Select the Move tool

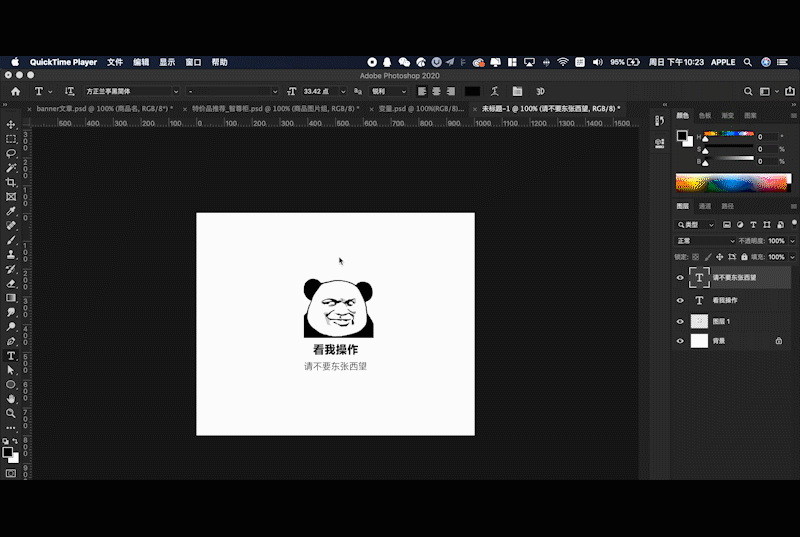pos(11,124)
